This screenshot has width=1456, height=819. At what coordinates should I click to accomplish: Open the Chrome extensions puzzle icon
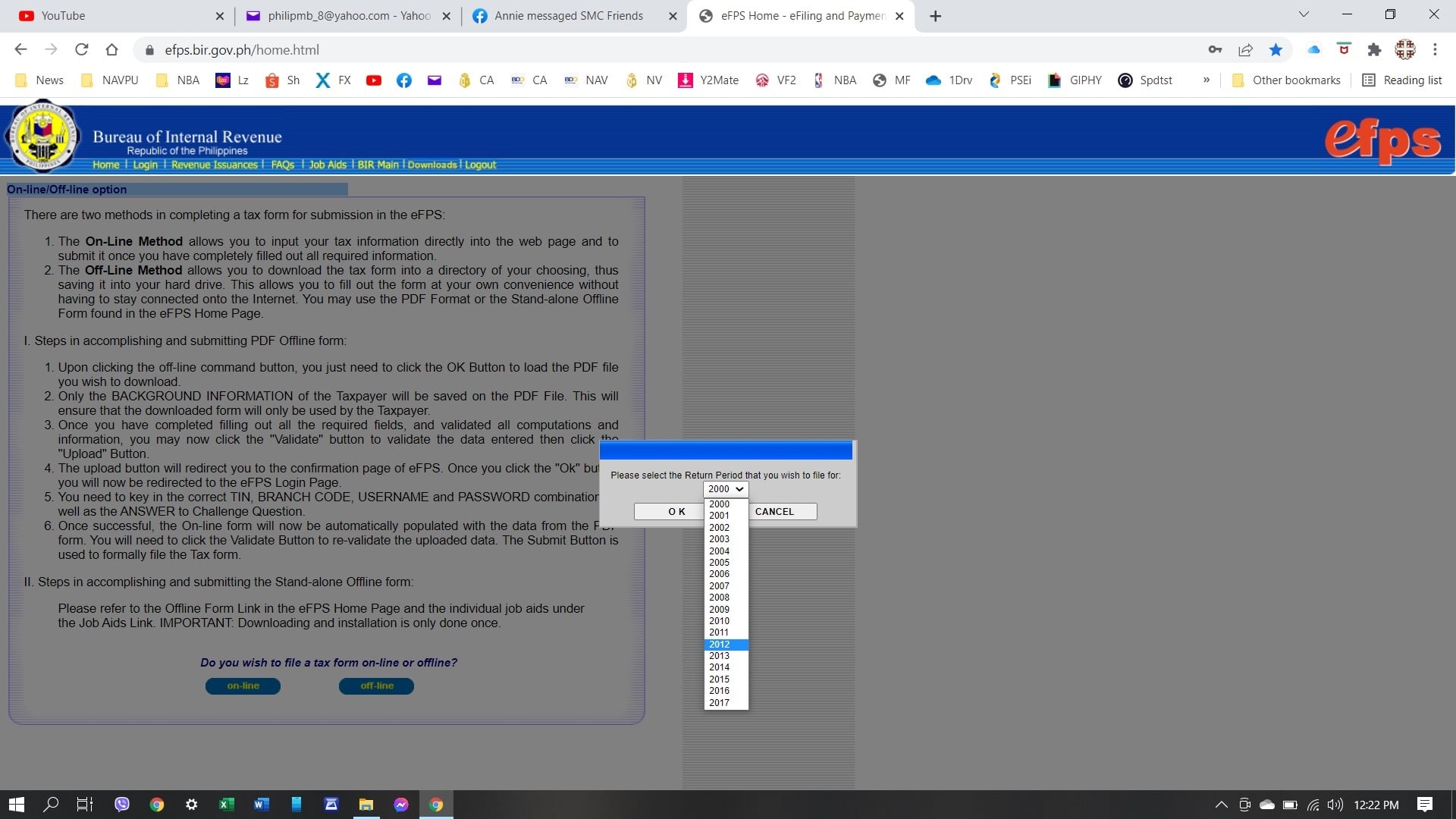(1374, 50)
